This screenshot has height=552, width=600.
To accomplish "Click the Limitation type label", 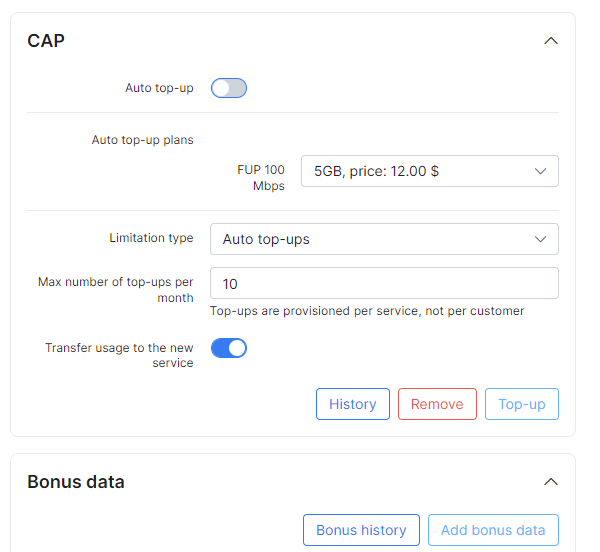I will click(151, 238).
